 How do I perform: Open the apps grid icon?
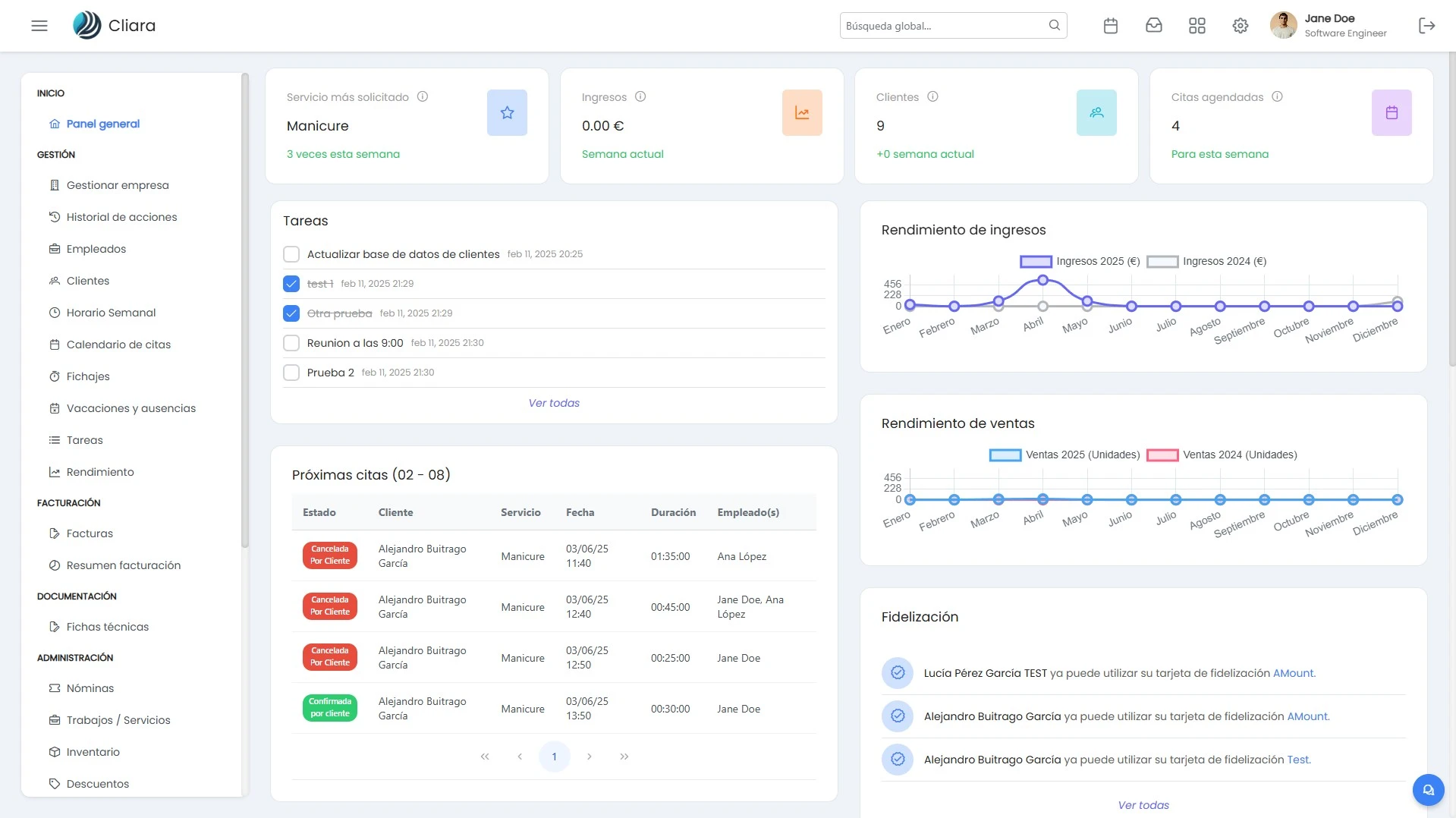1197,26
